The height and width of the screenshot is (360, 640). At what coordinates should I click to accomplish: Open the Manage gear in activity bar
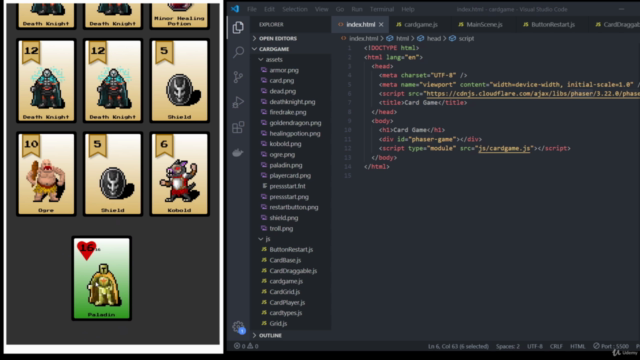point(238,327)
